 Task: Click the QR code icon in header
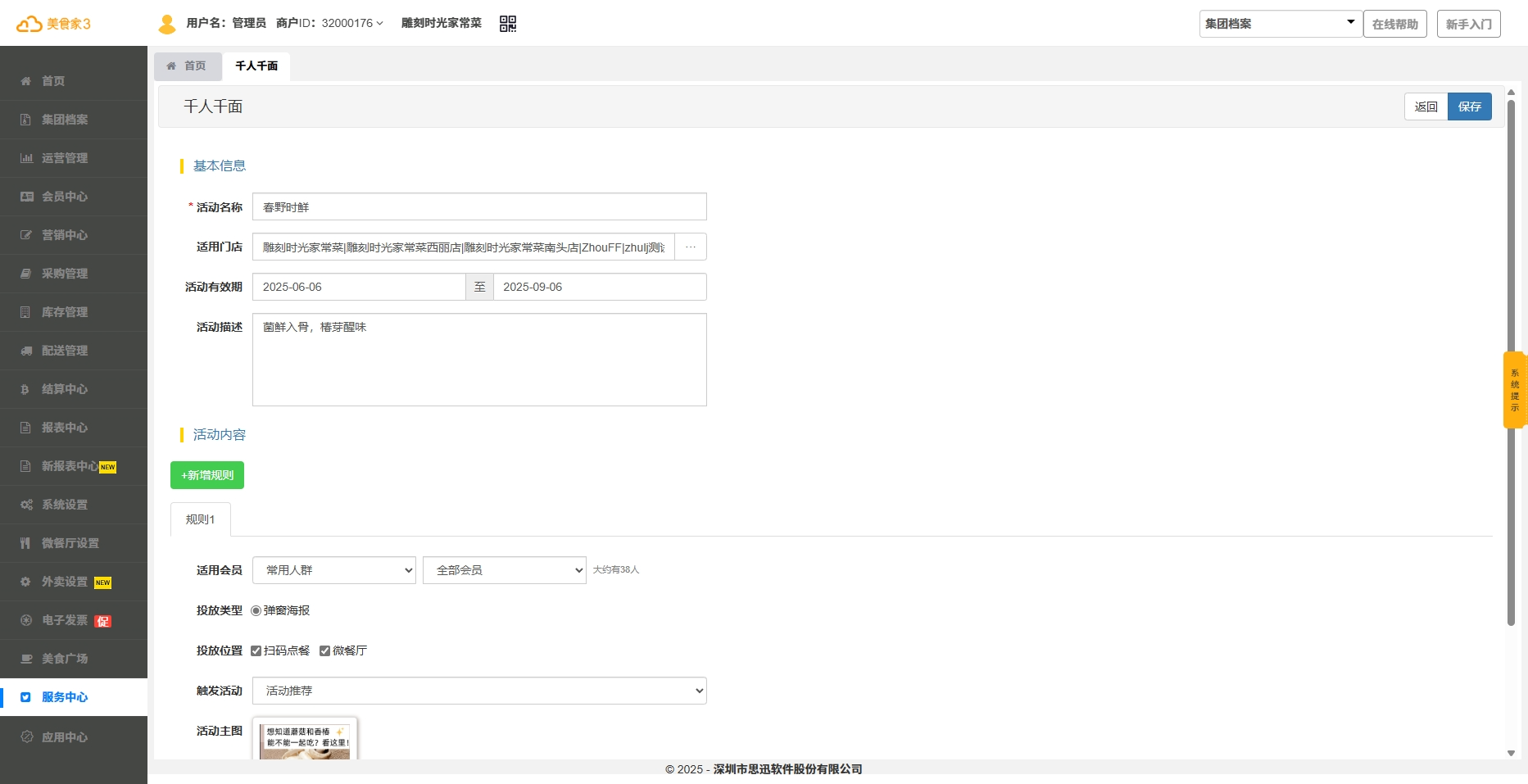pos(507,24)
